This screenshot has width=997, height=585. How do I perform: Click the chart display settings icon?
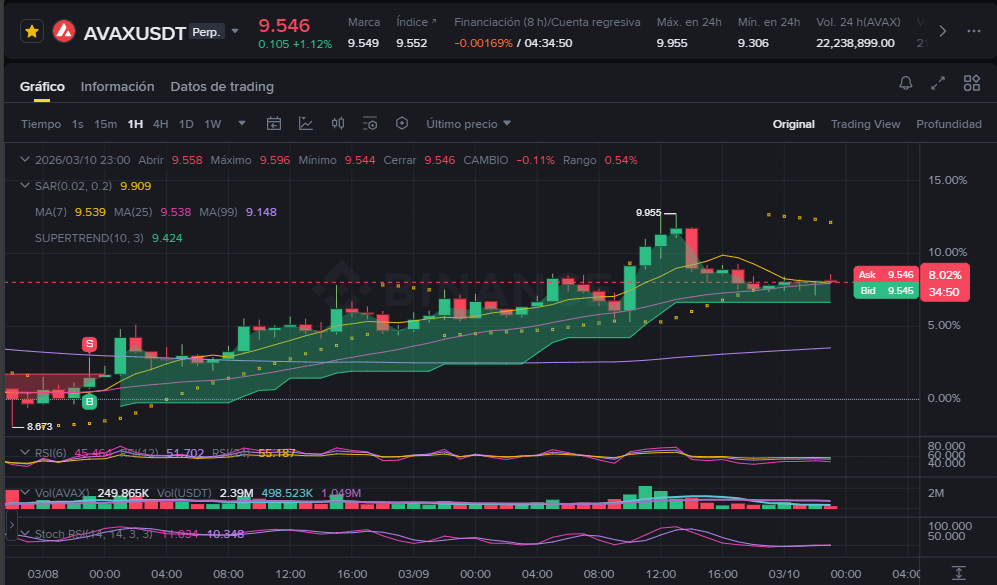point(370,123)
